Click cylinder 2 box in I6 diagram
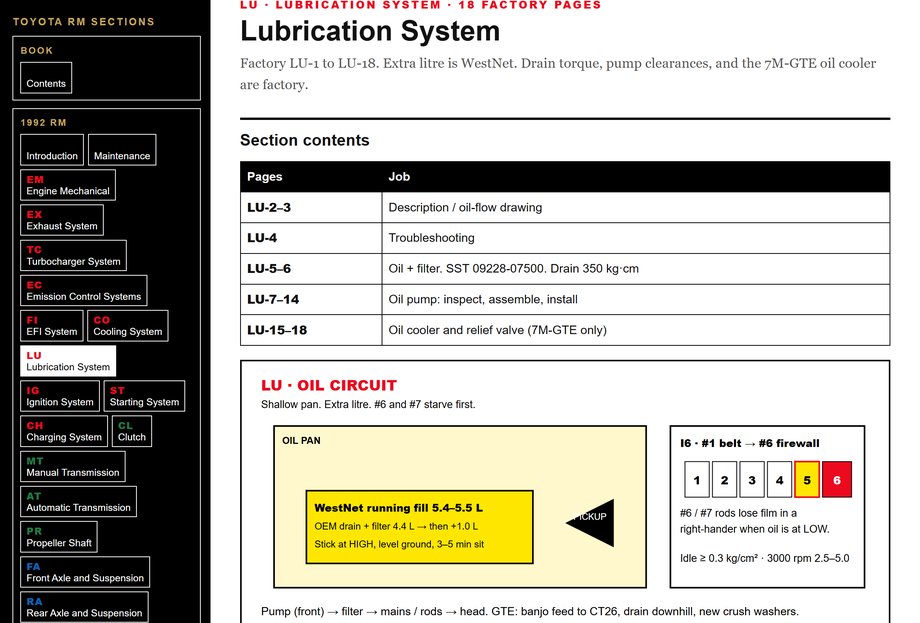920x623 pixels. point(725,480)
